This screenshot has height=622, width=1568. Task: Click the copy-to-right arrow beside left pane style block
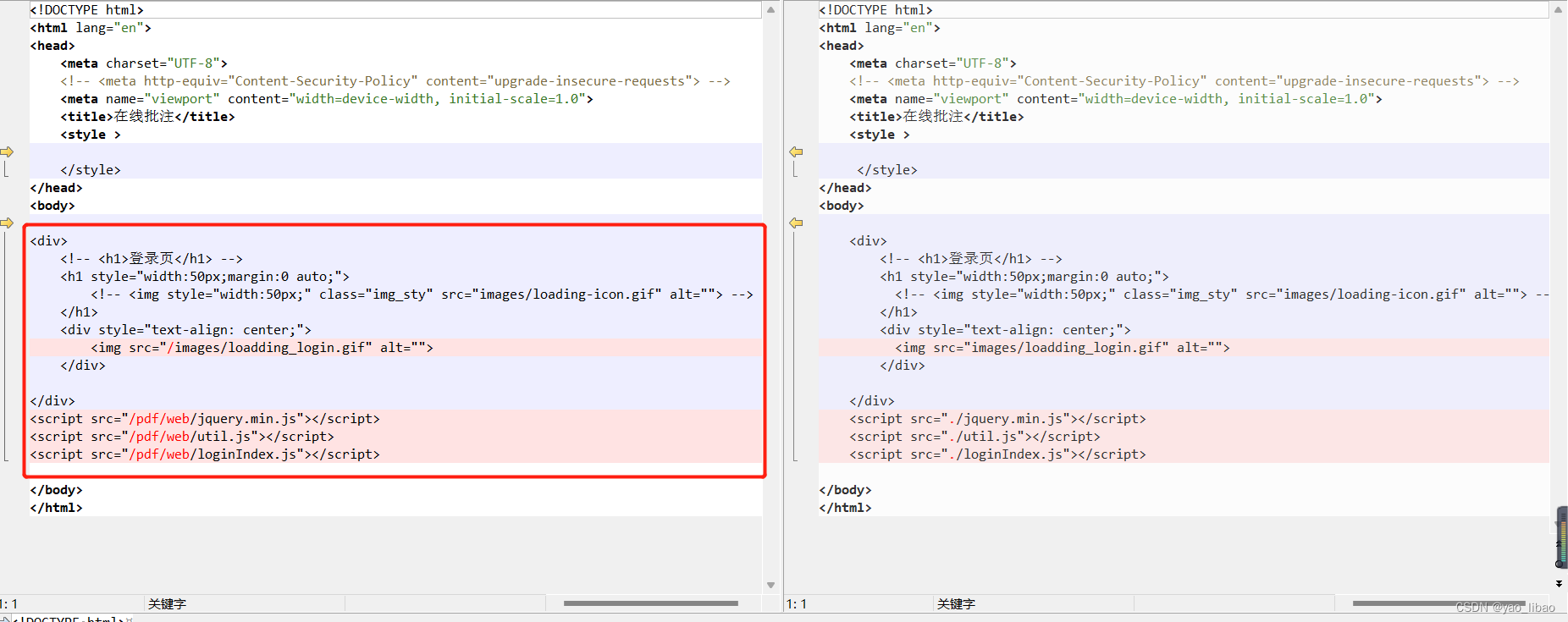tap(7, 151)
